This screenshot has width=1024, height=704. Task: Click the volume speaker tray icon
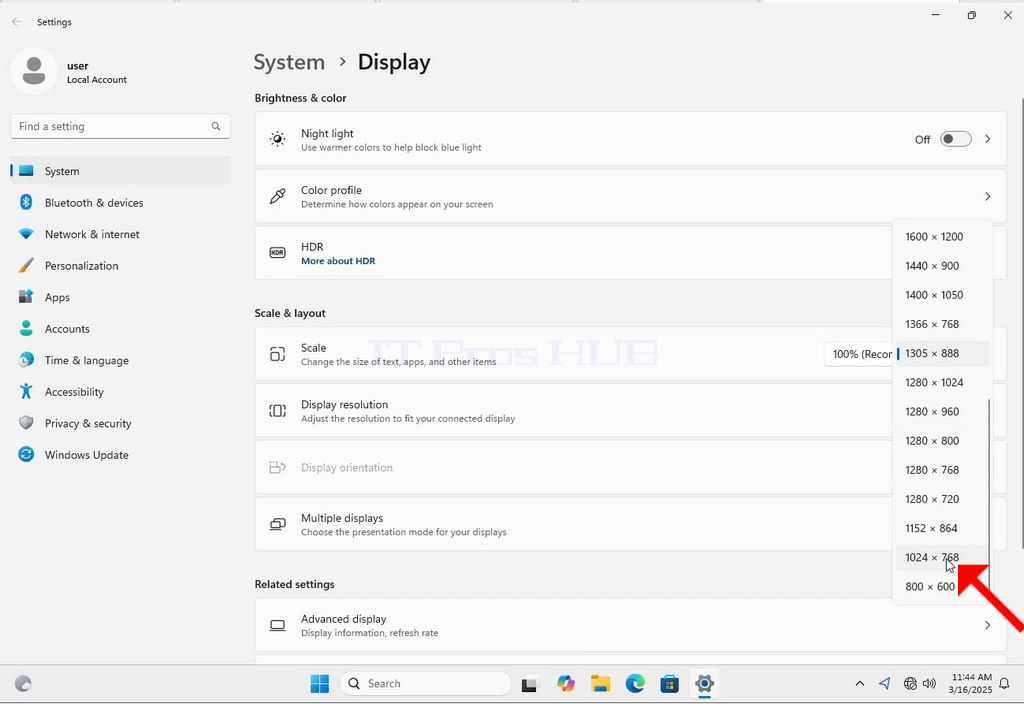[x=929, y=684]
